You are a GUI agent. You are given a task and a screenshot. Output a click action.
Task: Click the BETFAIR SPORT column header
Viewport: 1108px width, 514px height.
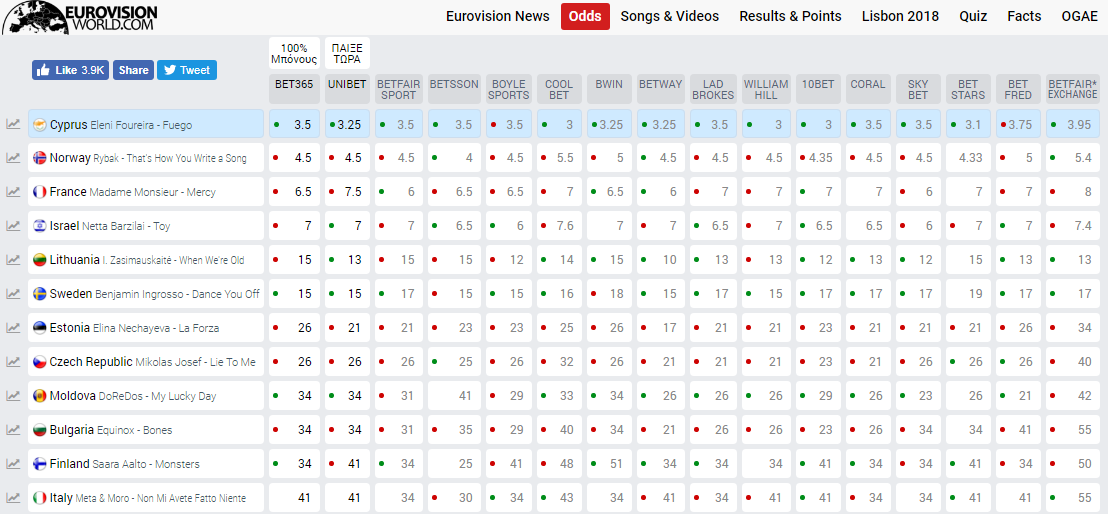point(399,89)
